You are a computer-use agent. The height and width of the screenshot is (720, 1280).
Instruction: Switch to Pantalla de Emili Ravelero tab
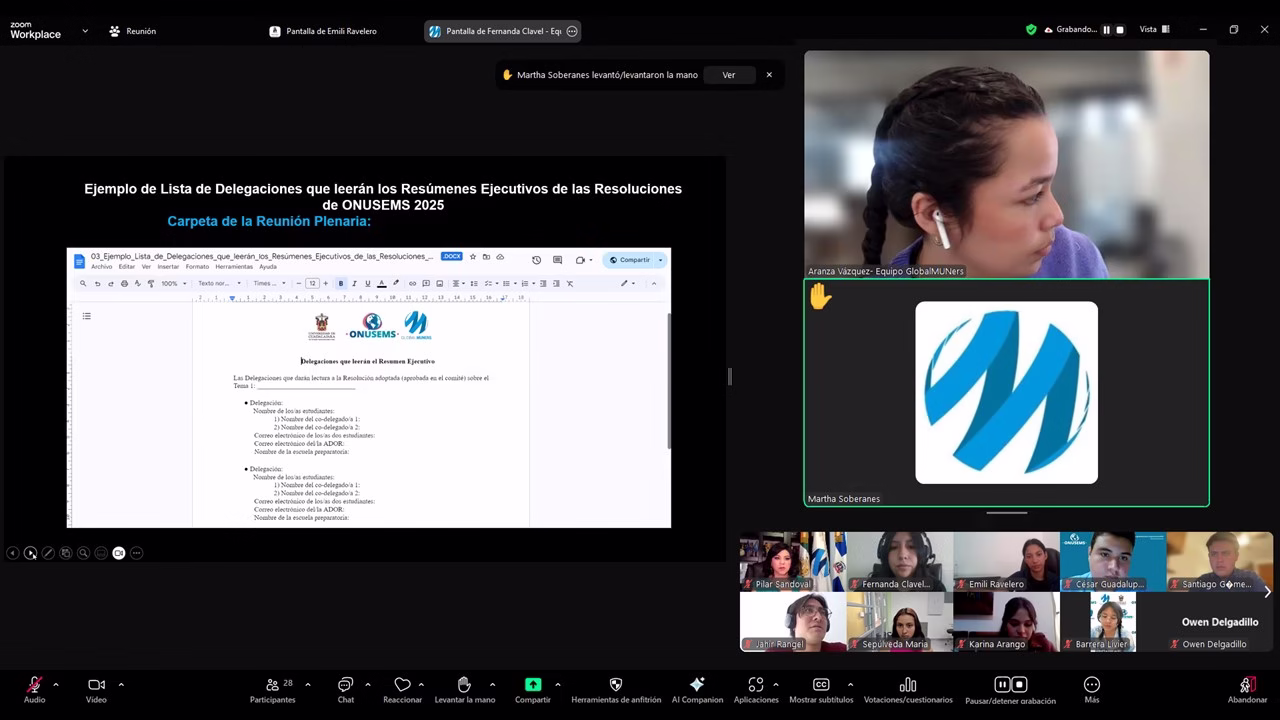[323, 31]
